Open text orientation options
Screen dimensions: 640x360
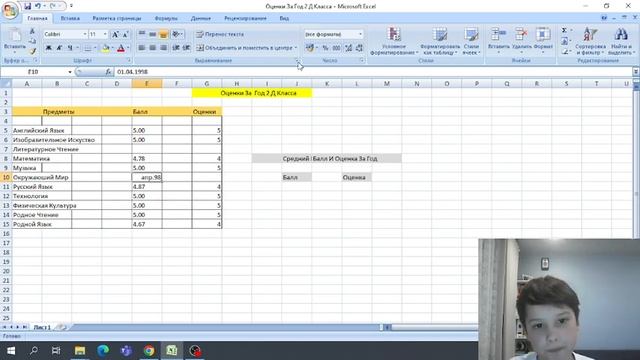(x=177, y=34)
